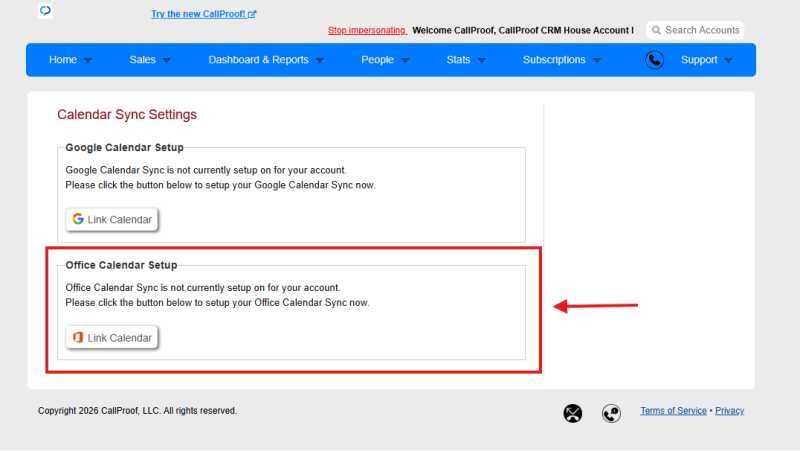Link the Office Calendar
800x451 pixels.
click(x=112, y=338)
